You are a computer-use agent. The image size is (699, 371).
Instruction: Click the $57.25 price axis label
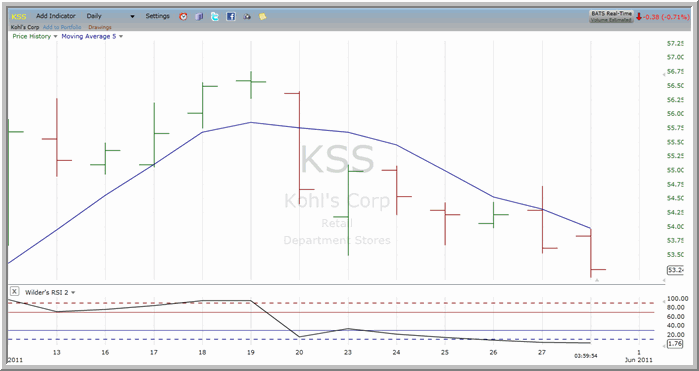[675, 43]
